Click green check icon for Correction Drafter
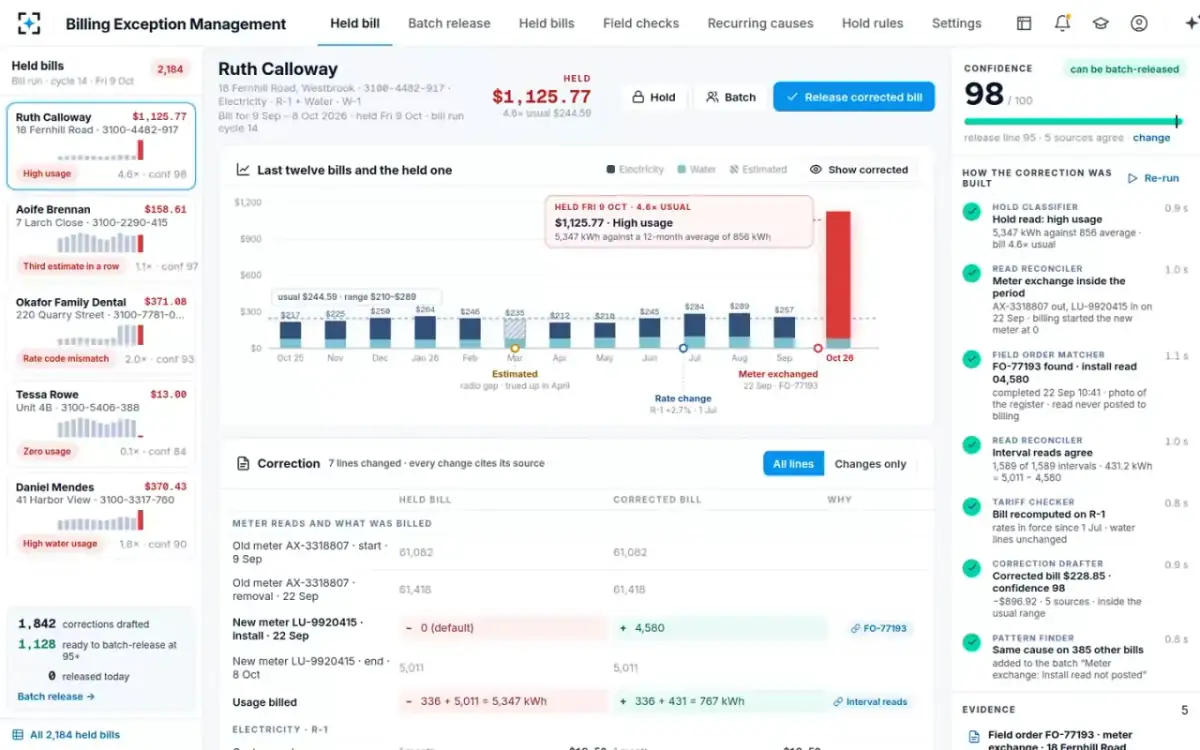The image size is (1200, 750). pos(971,569)
